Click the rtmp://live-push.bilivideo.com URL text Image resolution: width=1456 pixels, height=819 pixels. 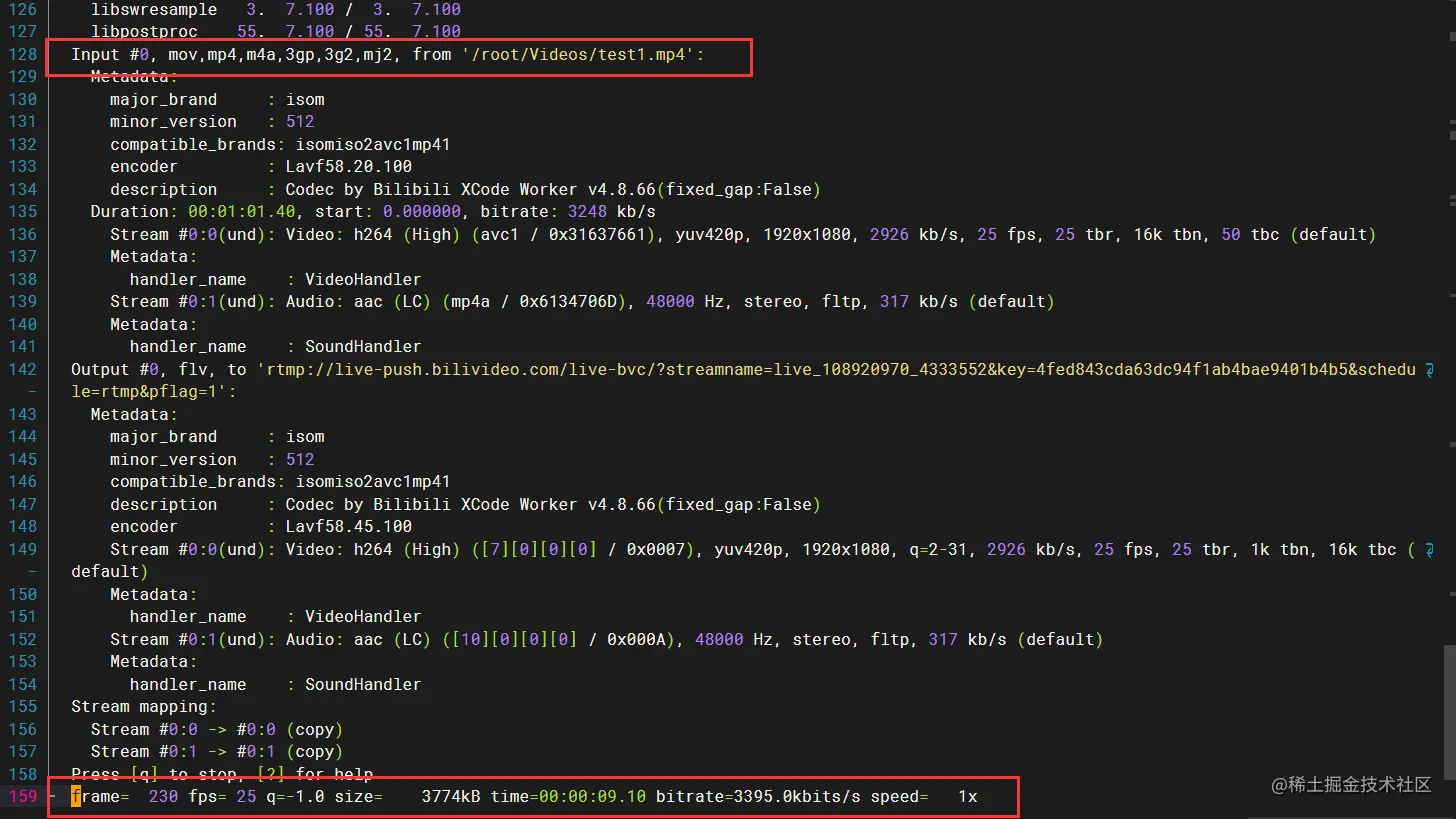(x=836, y=369)
